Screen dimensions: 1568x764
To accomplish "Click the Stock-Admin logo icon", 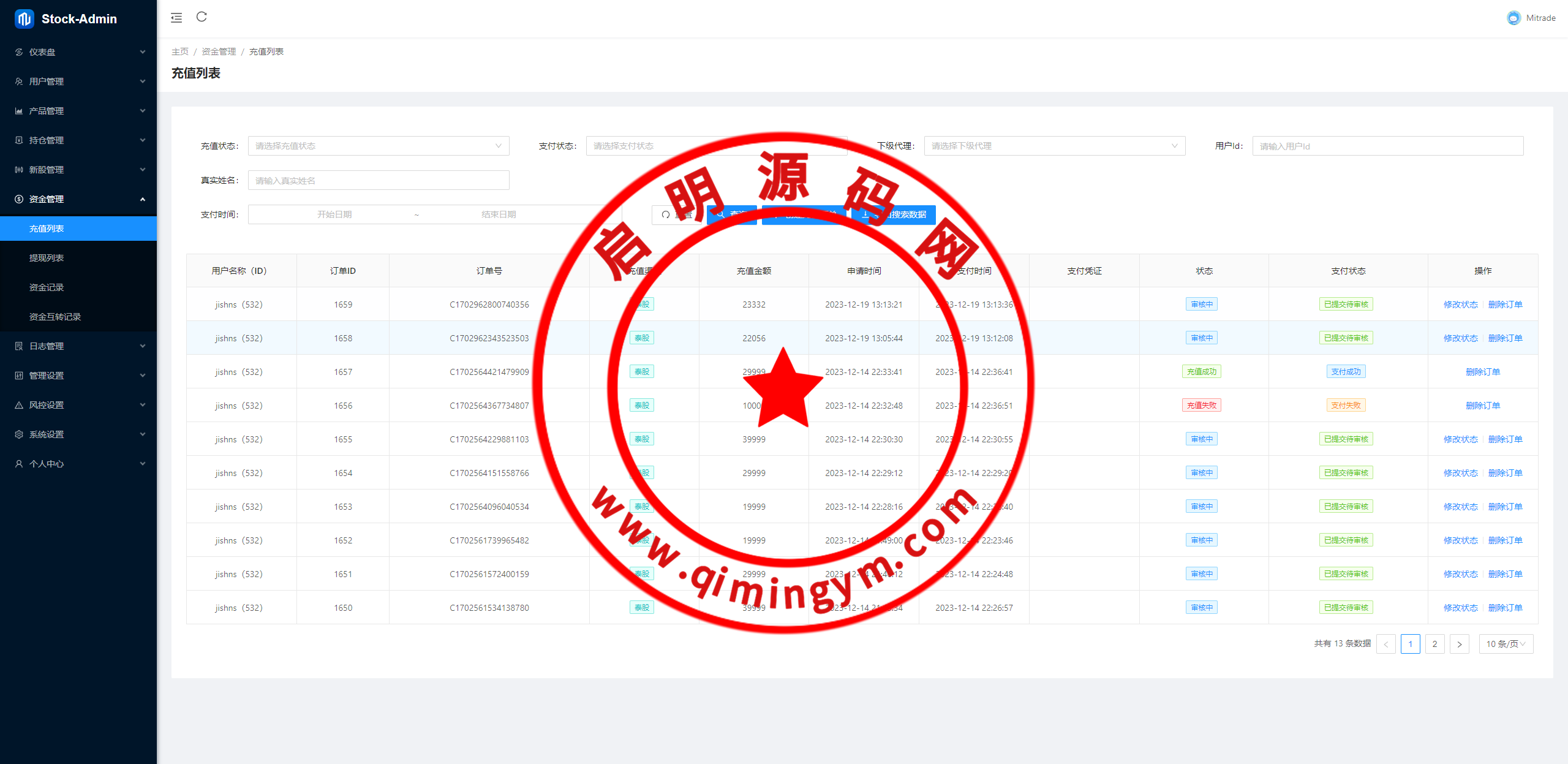I will point(24,19).
